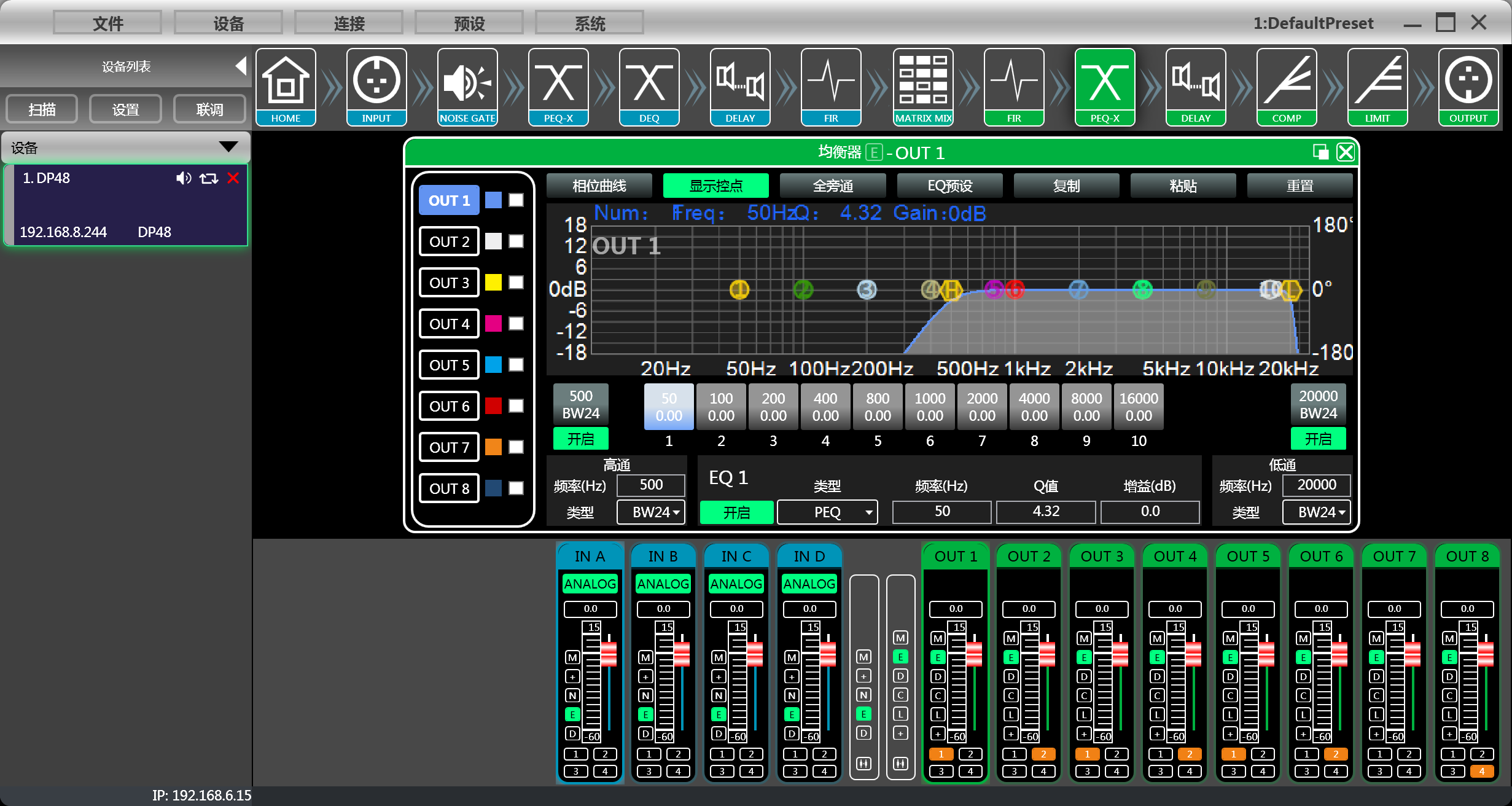Toggle the N noise gate button on IN B
This screenshot has height=806, width=1512.
coord(645,695)
